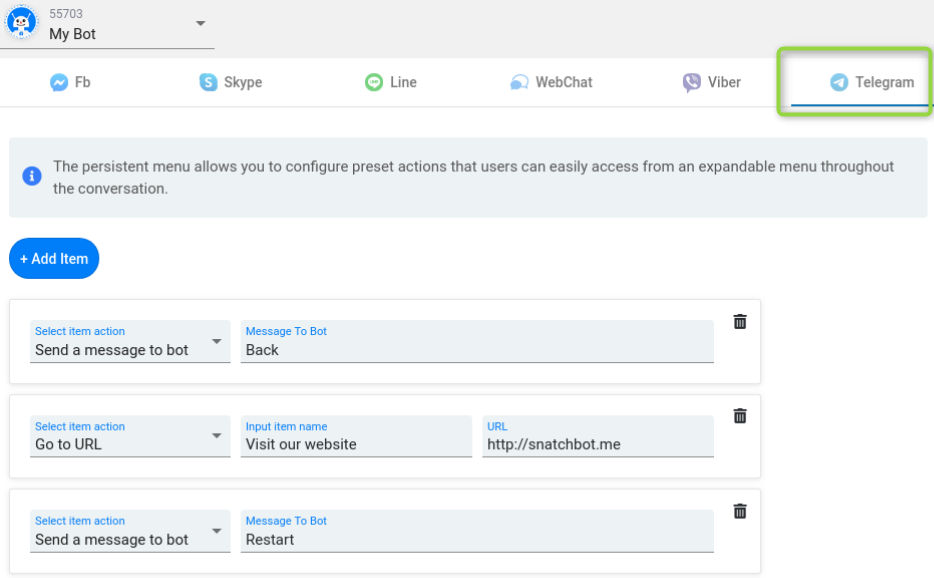Click the blue info icon in the notice

click(x=32, y=177)
